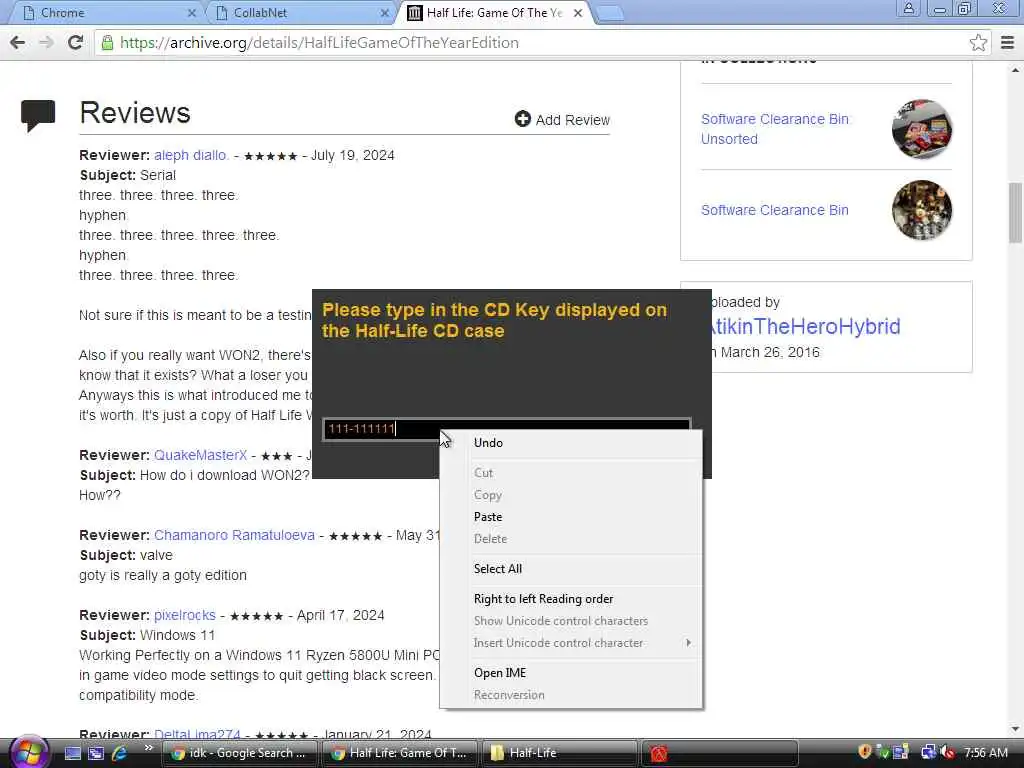Click the secure padlock icon in address bar

click(x=106, y=43)
